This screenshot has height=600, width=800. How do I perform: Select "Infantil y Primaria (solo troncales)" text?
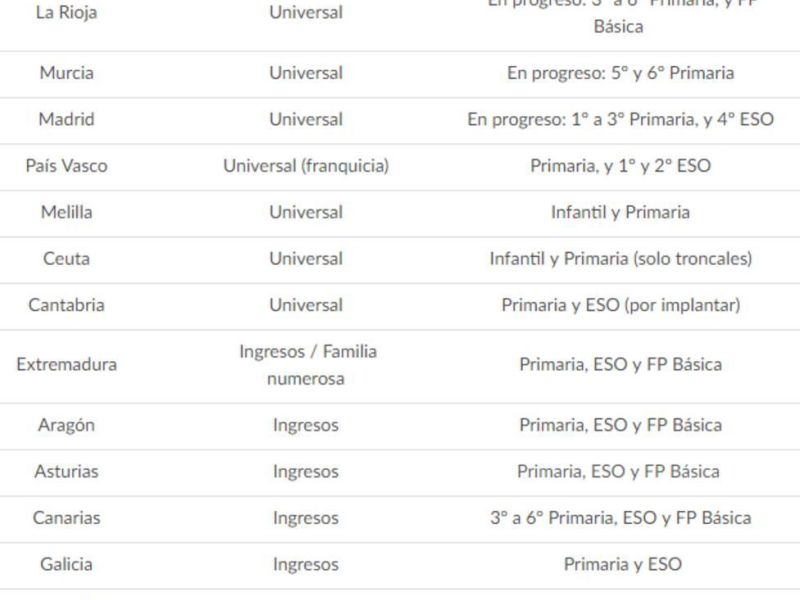[x=620, y=258]
